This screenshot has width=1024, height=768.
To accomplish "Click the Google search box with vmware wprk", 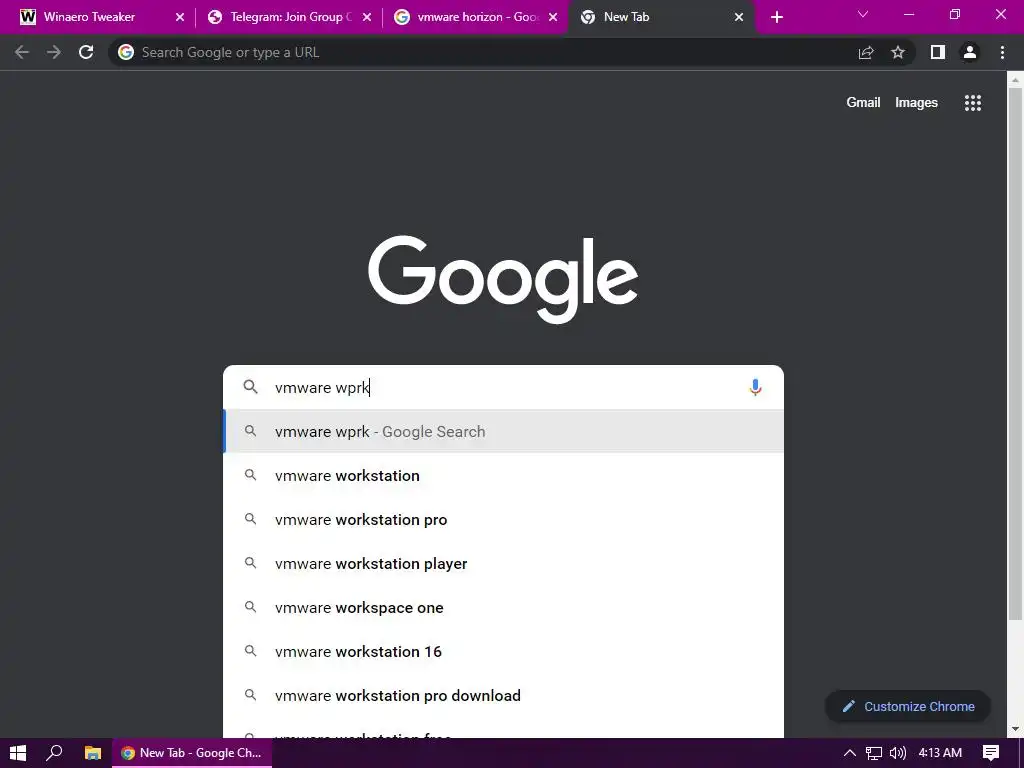I will [504, 387].
